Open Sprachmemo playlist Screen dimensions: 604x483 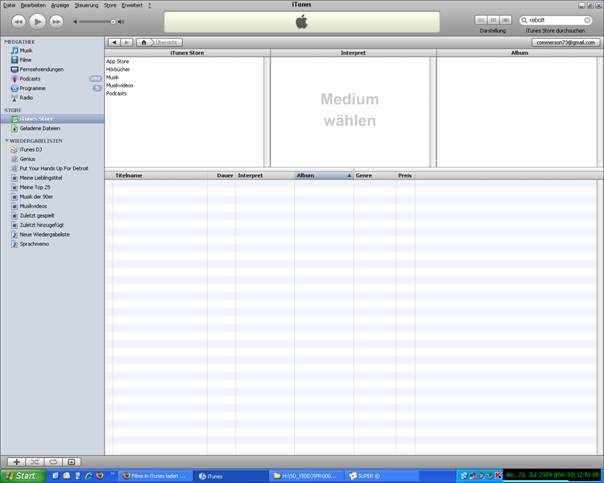(34, 244)
